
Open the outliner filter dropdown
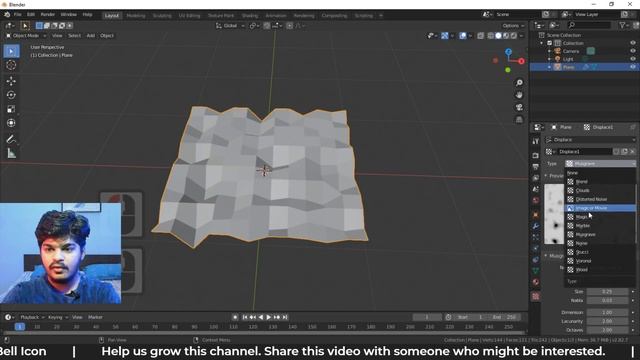624,25
